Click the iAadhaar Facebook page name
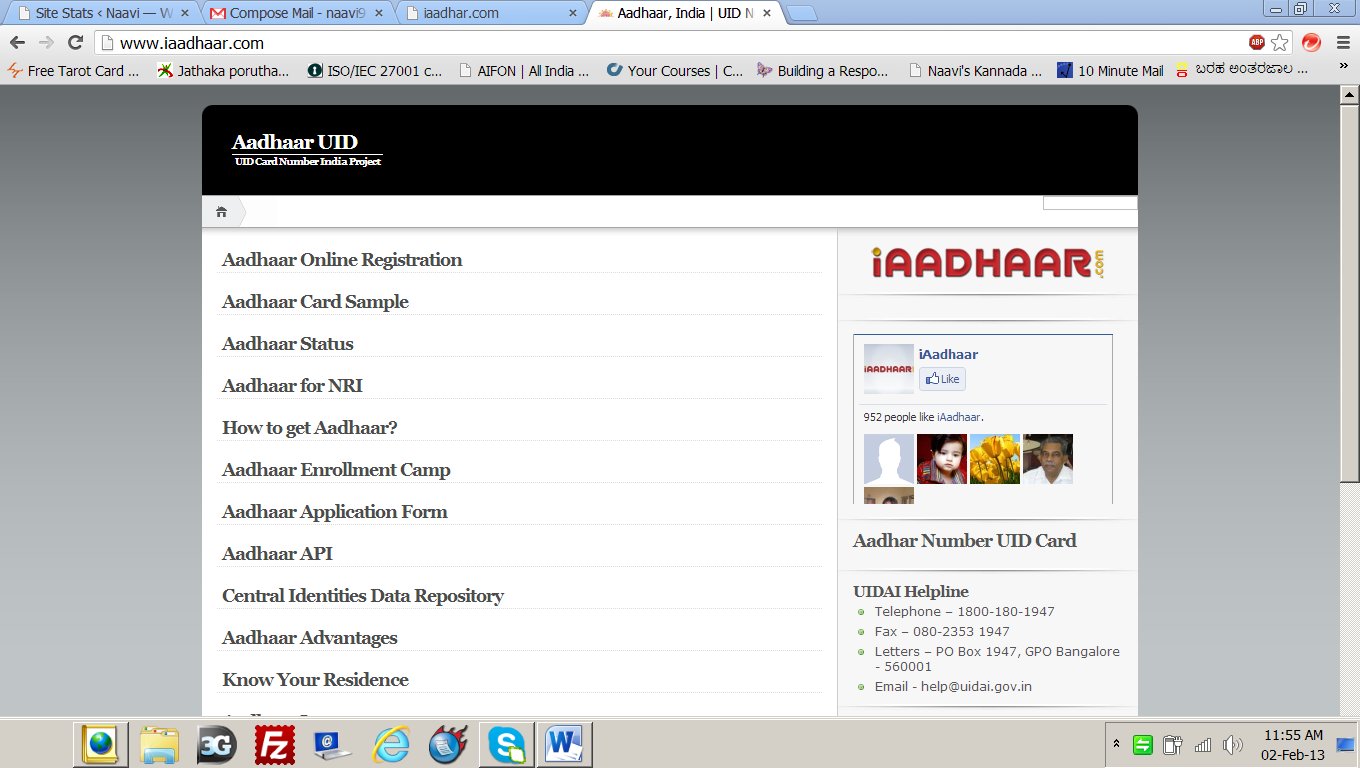This screenshot has width=1360, height=768. tap(948, 354)
